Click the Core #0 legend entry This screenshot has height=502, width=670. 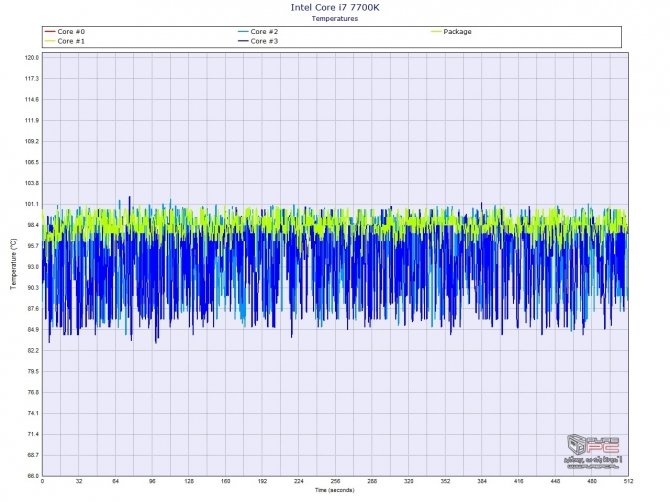point(65,32)
